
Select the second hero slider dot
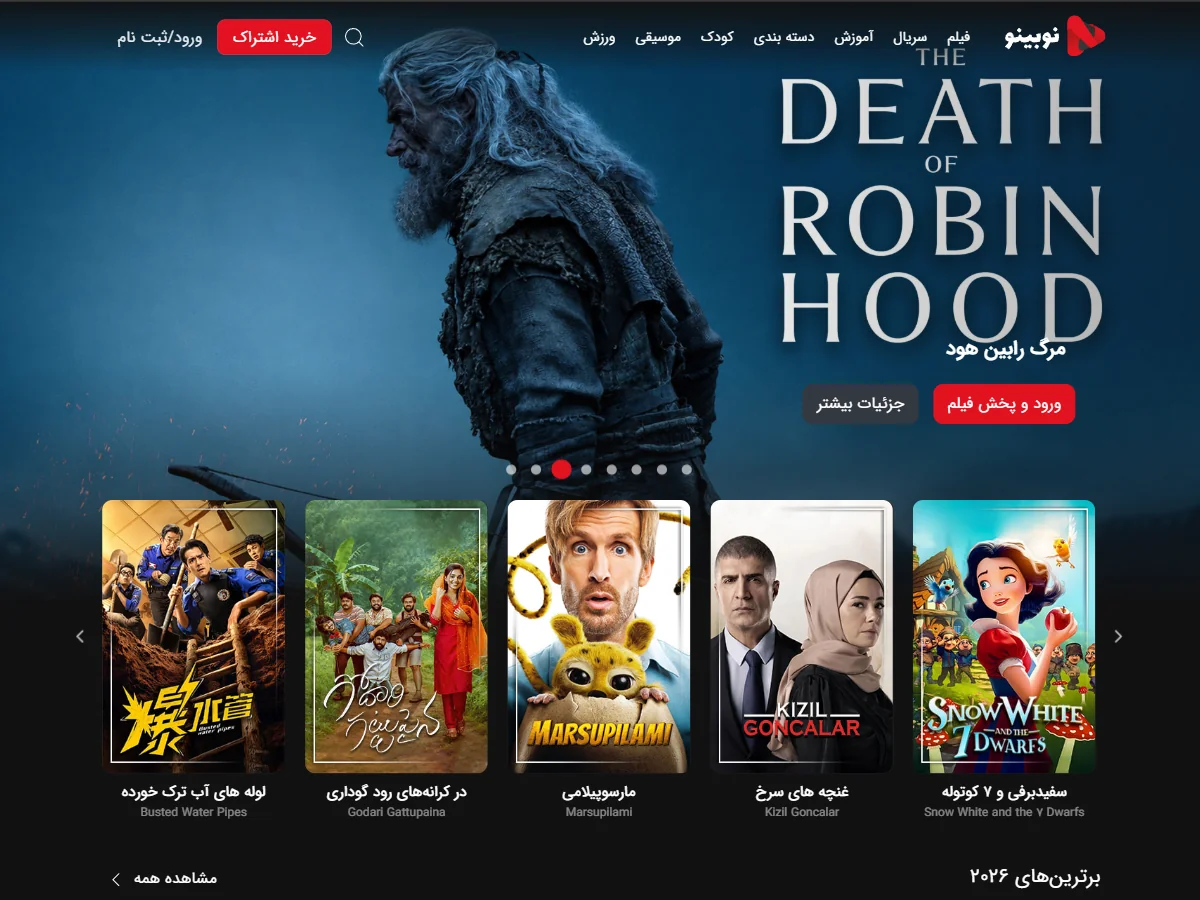[x=536, y=469]
